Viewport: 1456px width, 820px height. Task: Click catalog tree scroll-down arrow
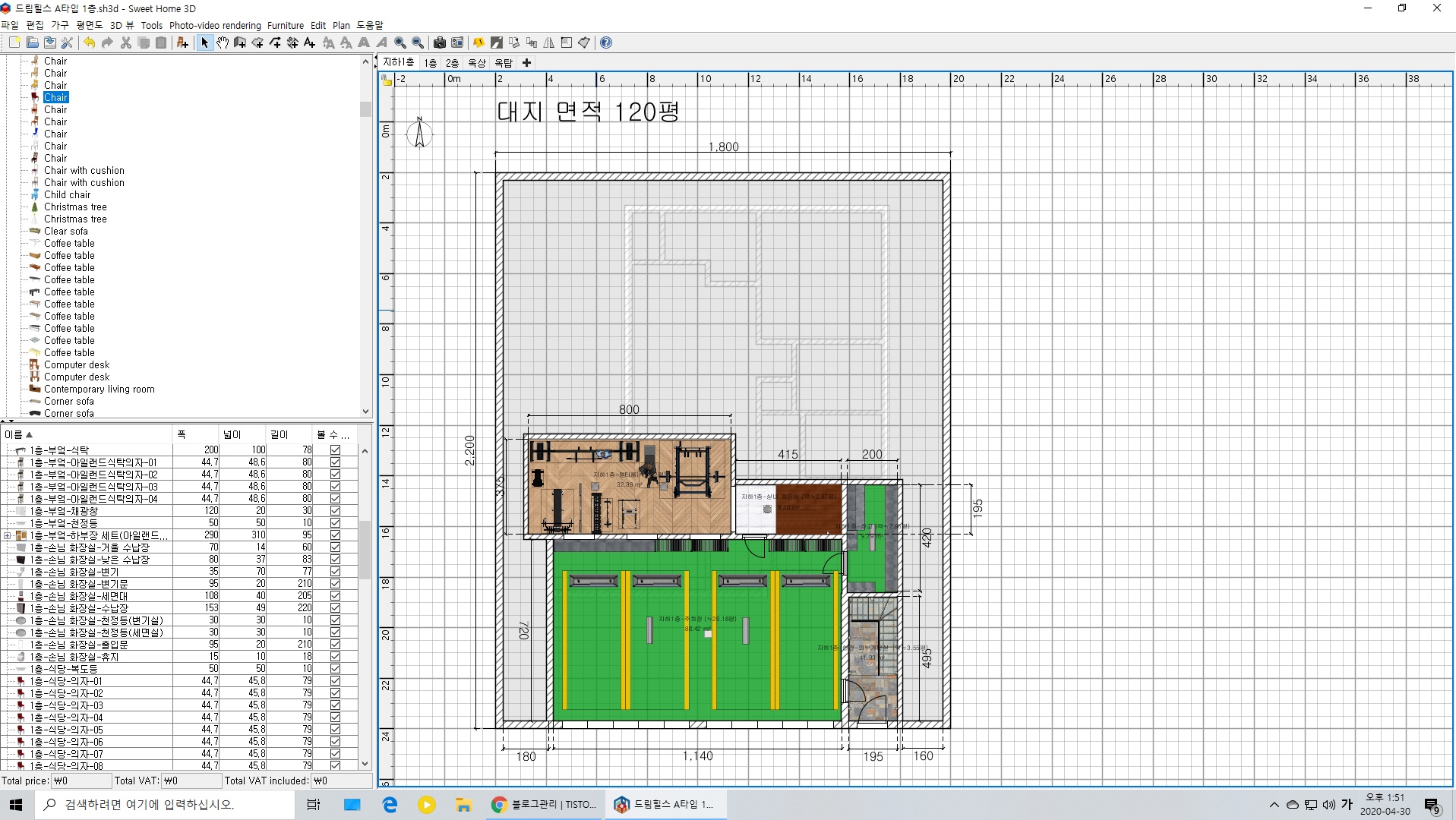point(365,412)
